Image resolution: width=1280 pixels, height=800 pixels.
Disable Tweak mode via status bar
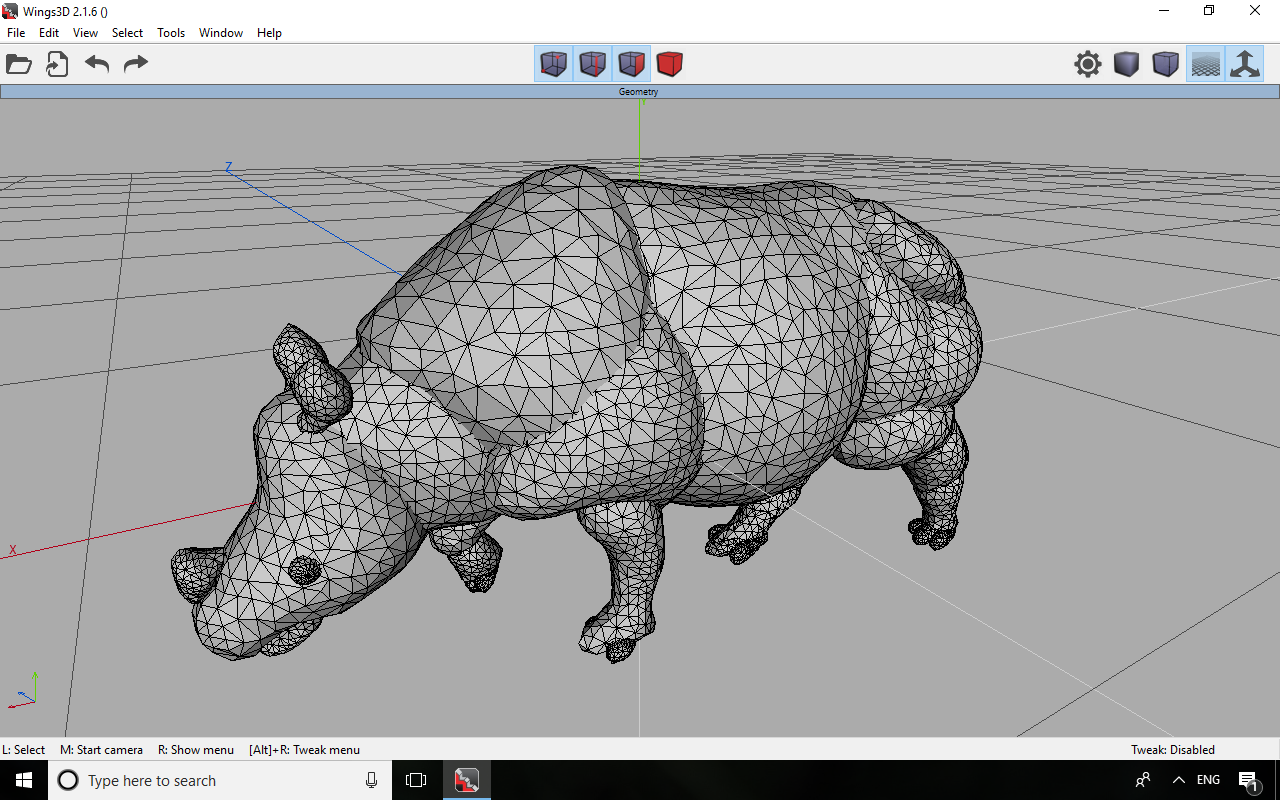[1172, 749]
